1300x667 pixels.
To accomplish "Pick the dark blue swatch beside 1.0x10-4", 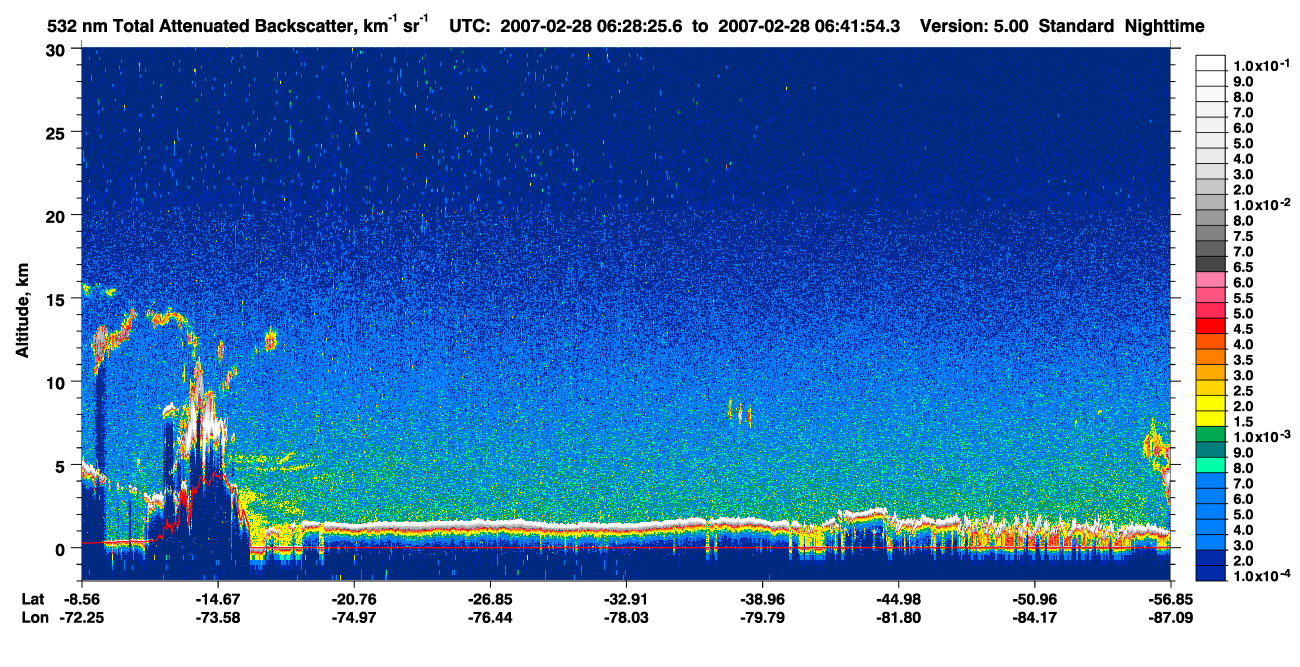I will coord(1211,575).
